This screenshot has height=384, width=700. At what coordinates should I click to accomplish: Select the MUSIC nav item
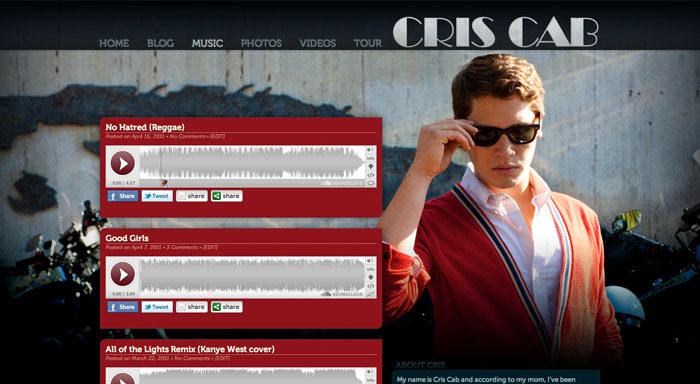pyautogui.click(x=208, y=43)
